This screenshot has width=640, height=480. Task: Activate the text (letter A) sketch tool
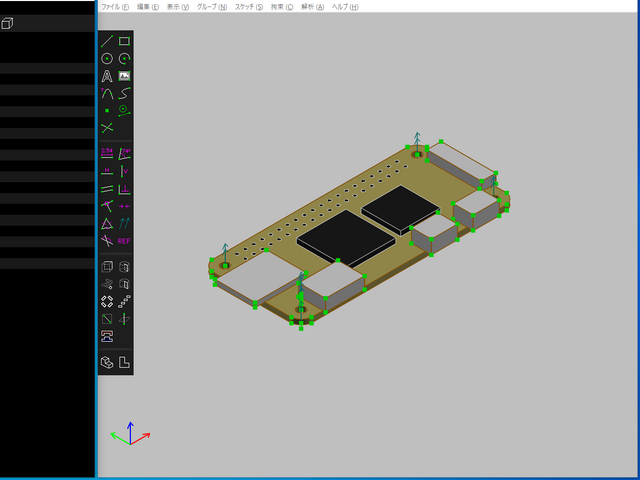(x=107, y=76)
